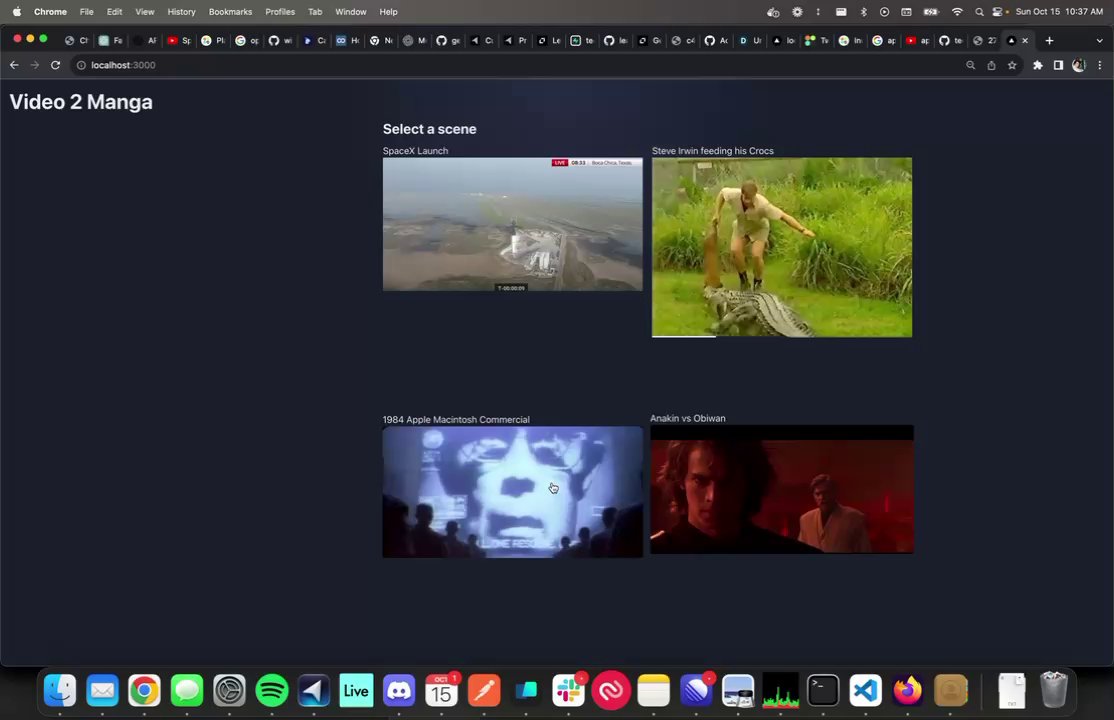
Task: Open Messages from the dock
Action: pos(187,690)
